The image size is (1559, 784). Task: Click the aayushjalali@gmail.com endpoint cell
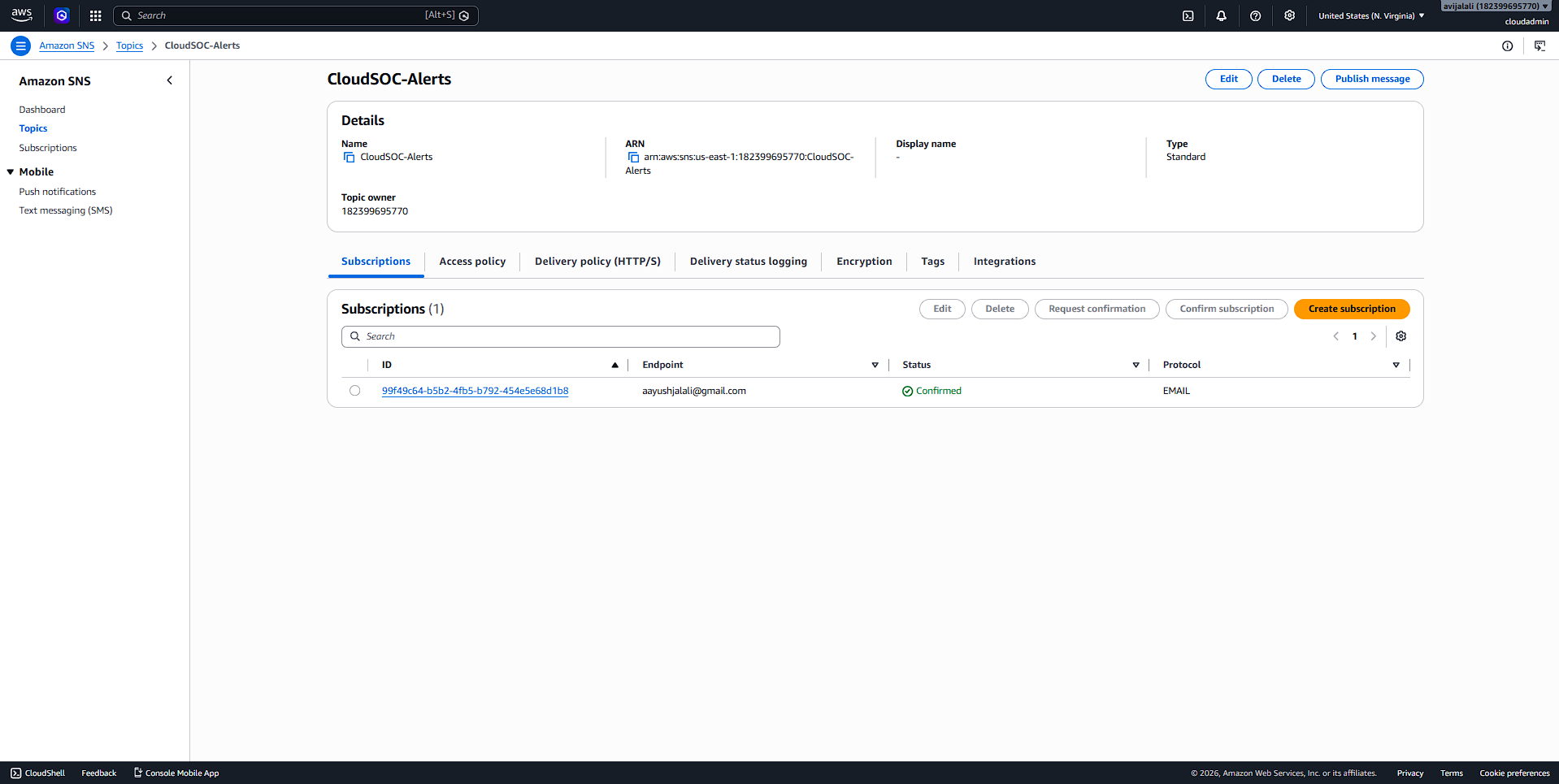tap(694, 391)
